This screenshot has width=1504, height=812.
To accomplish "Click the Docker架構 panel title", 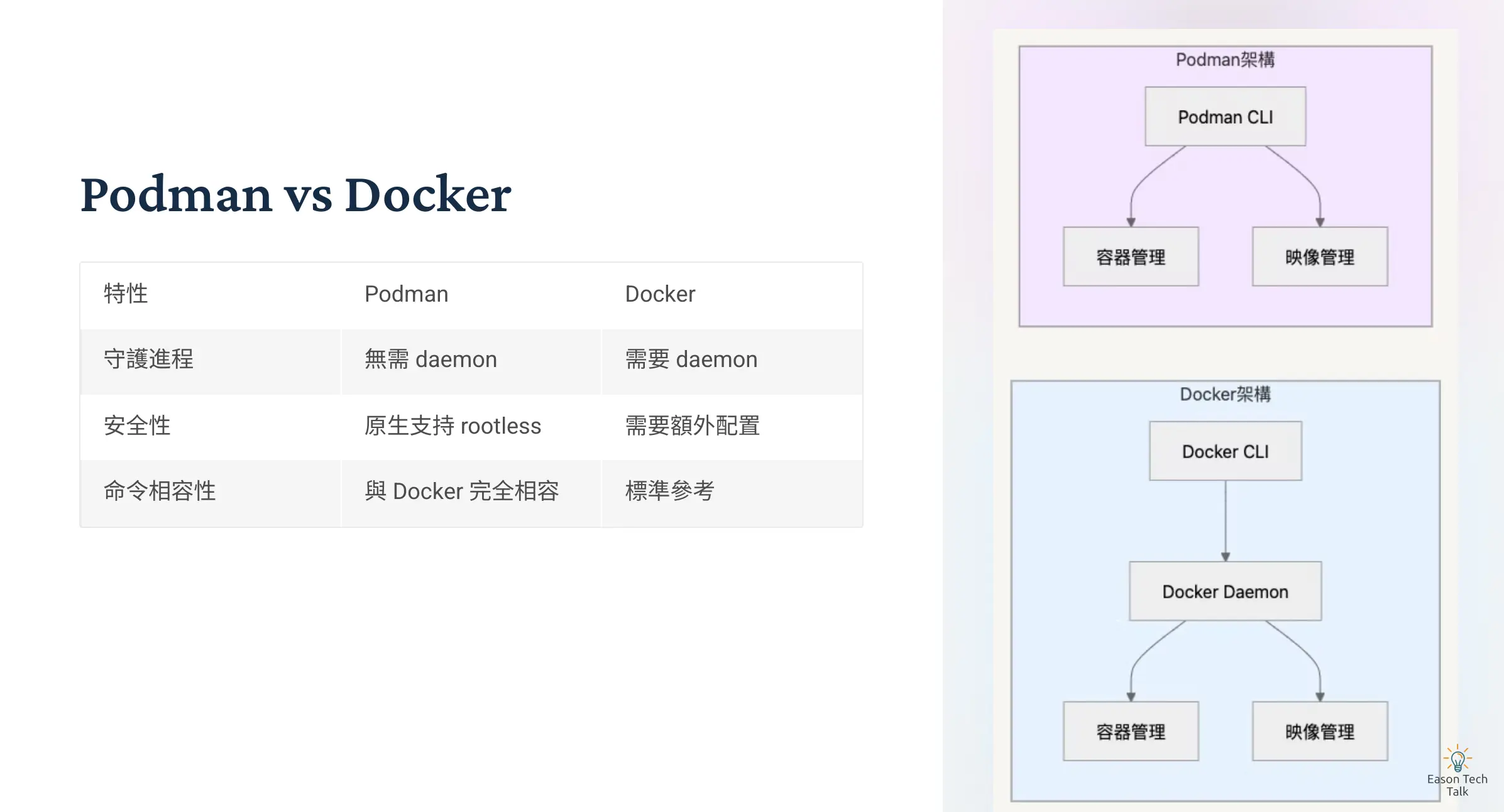I will (x=1224, y=394).
